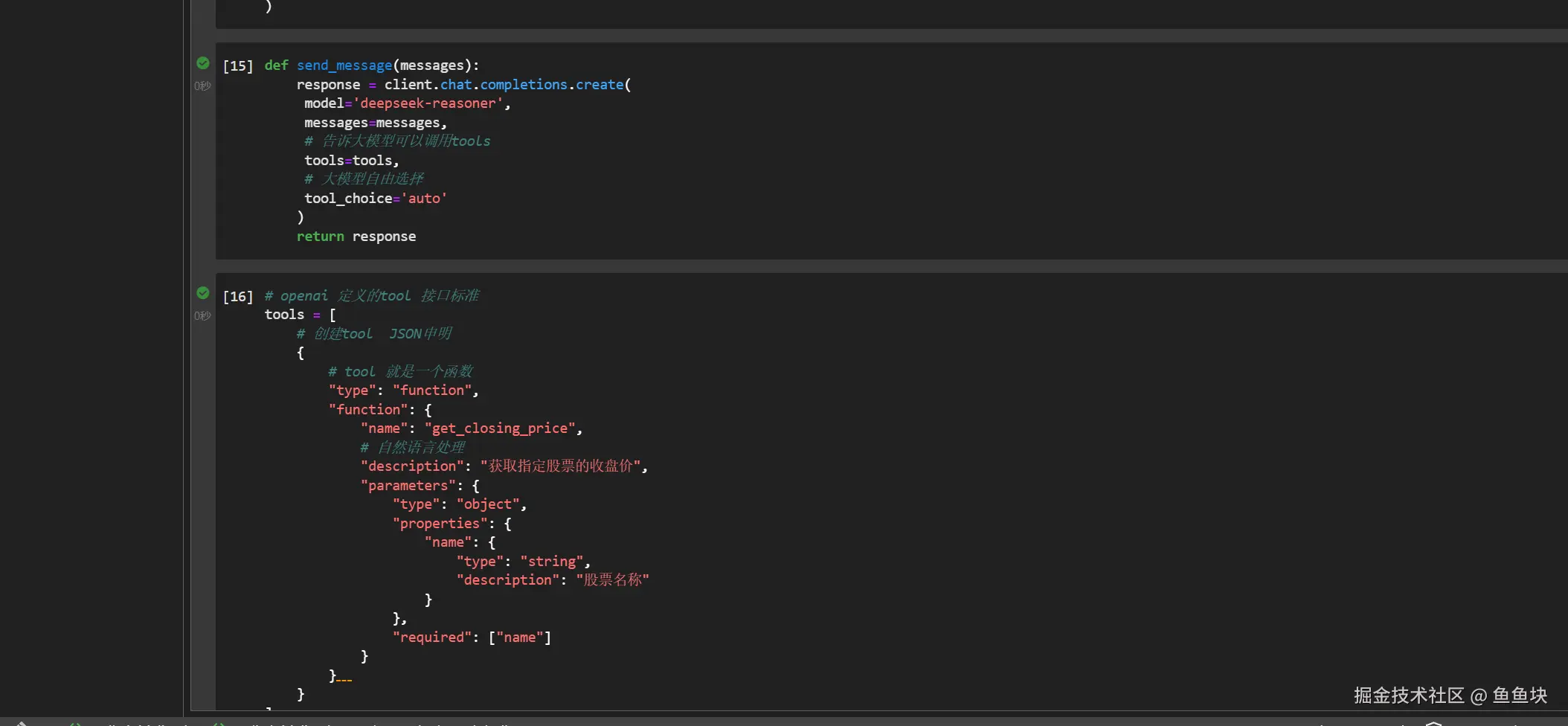The image size is (1568, 726).
Task: Click the '"function": {' line
Action: 380,410
